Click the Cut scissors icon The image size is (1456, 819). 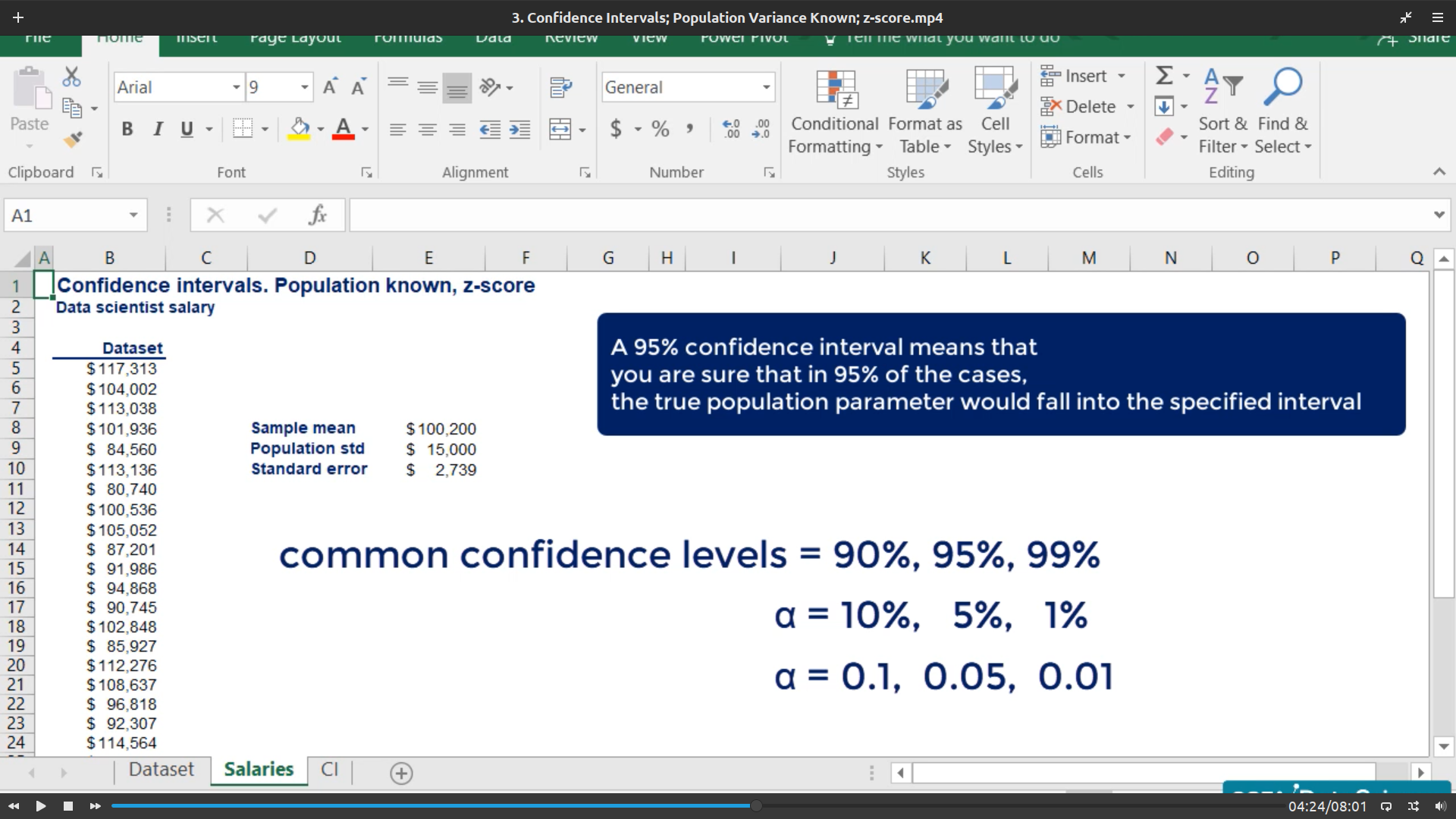click(x=71, y=77)
